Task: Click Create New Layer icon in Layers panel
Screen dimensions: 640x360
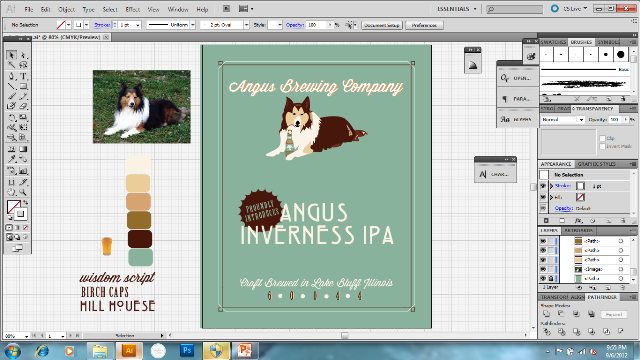Action: tap(608, 288)
